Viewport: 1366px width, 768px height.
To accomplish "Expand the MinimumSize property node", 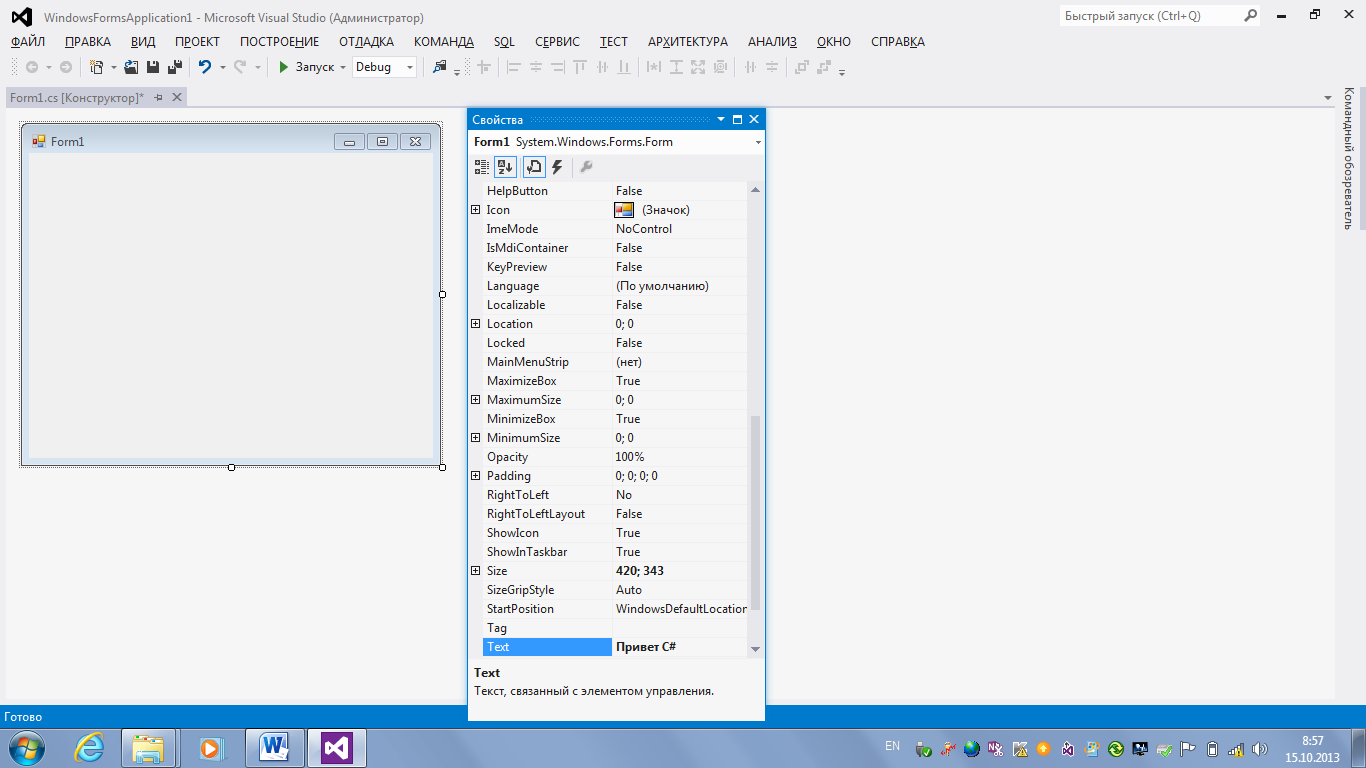I will click(476, 438).
